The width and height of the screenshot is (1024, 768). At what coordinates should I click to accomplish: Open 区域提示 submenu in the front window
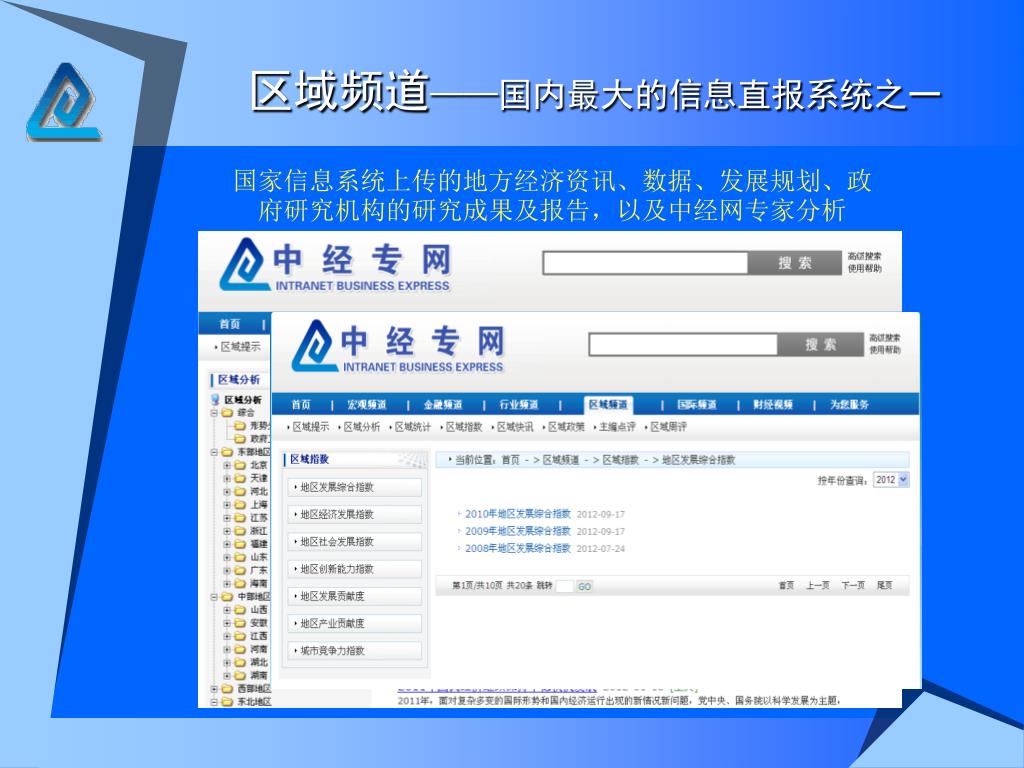point(311,427)
